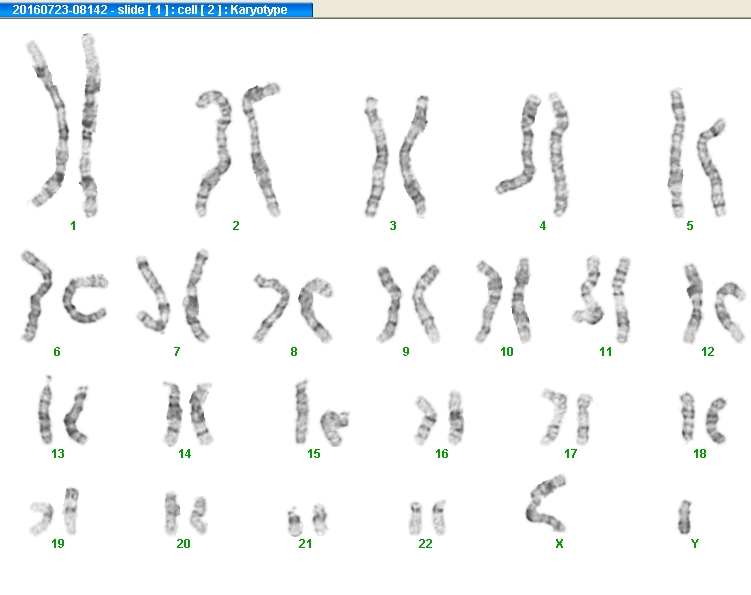Select the chromosome pair labeled 22
This screenshot has height=595, width=751.
tap(428, 517)
